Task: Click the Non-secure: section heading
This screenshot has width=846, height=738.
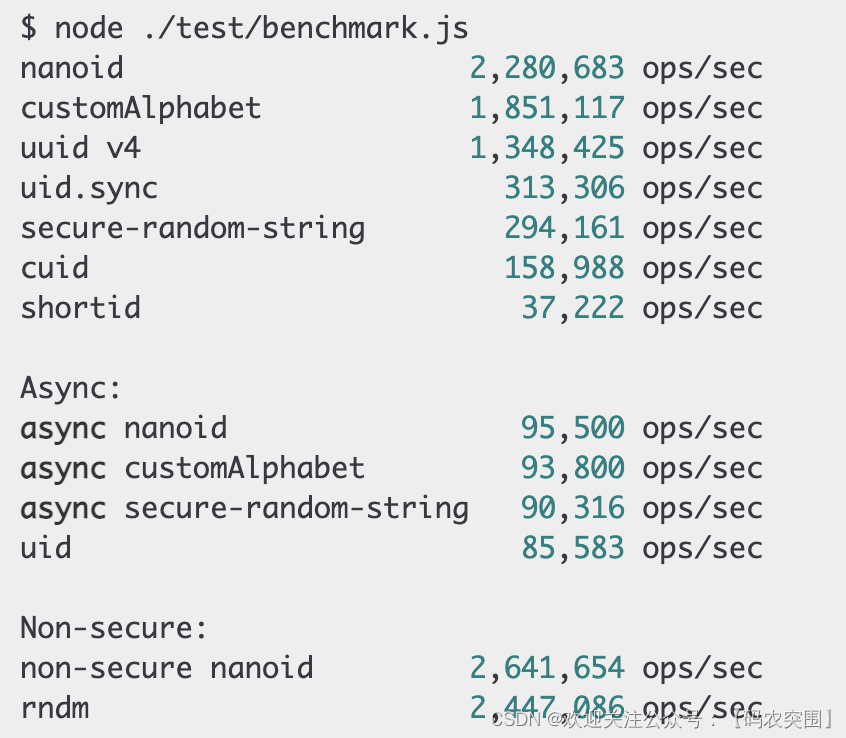Action: click(114, 628)
